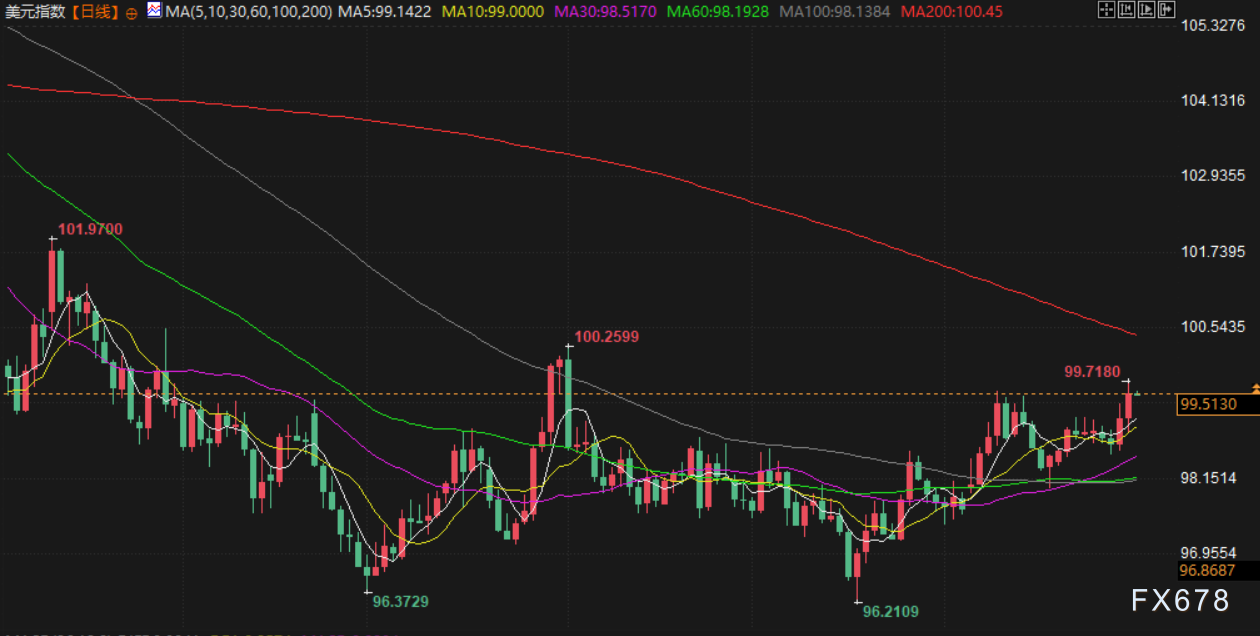Toggle the magenta MA30 legend
The image size is (1260, 636).
coord(603,12)
